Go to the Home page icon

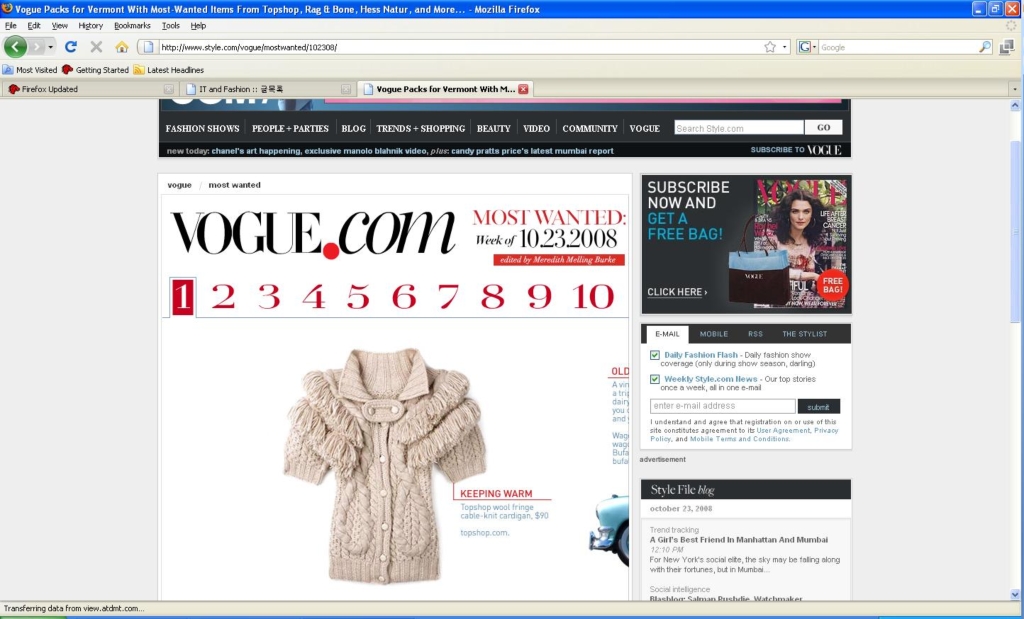pyautogui.click(x=121, y=47)
